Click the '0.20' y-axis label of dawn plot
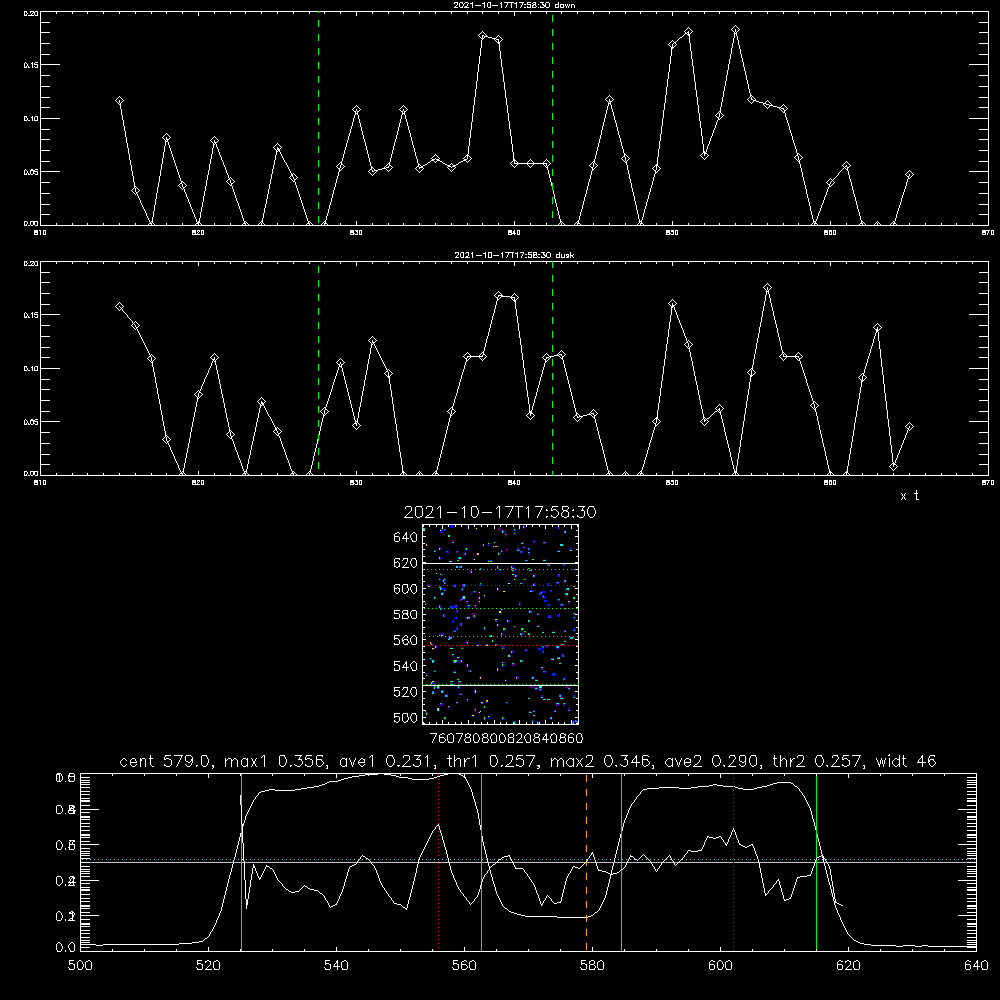The height and width of the screenshot is (1000, 1000). coord(30,13)
